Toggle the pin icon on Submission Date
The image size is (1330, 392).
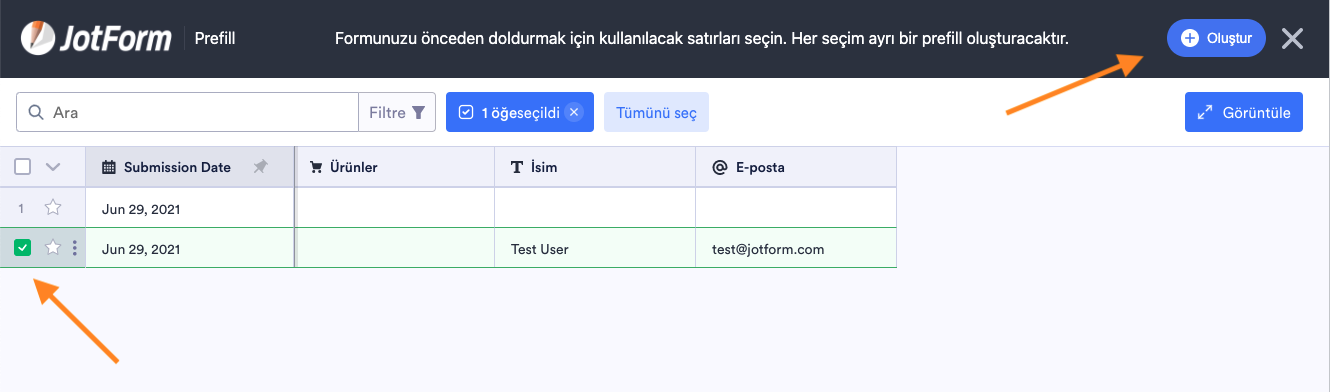[260, 167]
